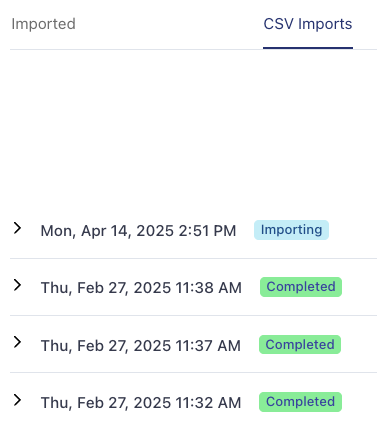Click Completed badge for 11:37 AM import
This screenshot has height=429, width=377.
point(300,345)
